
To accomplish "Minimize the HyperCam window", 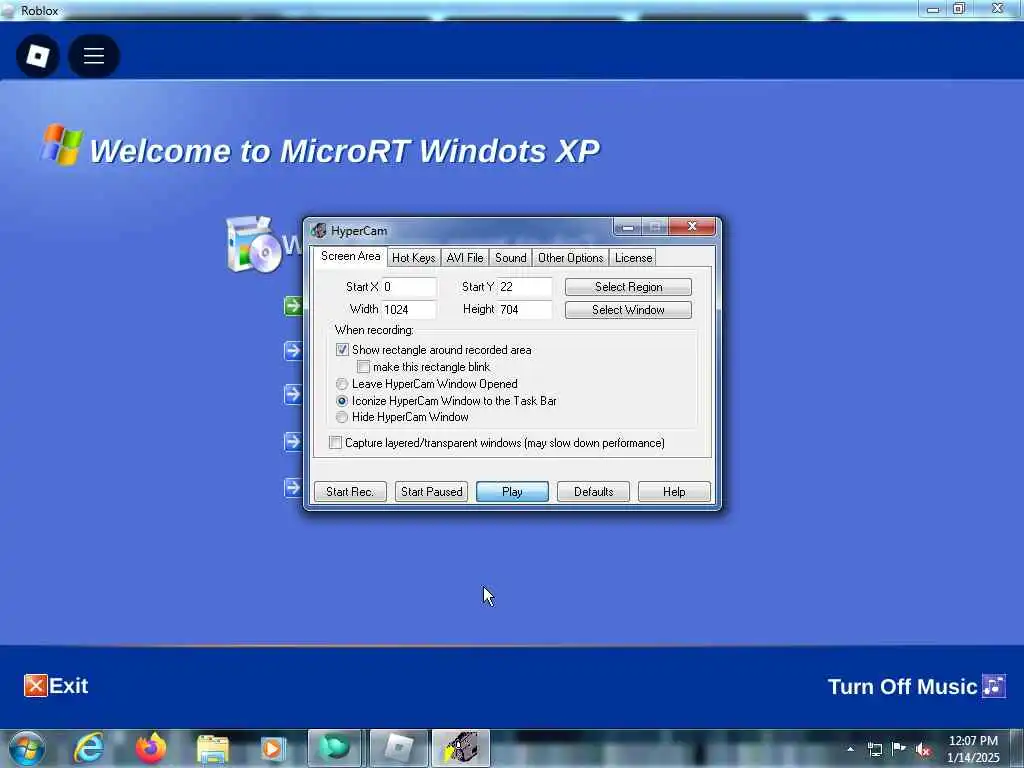I will [628, 227].
